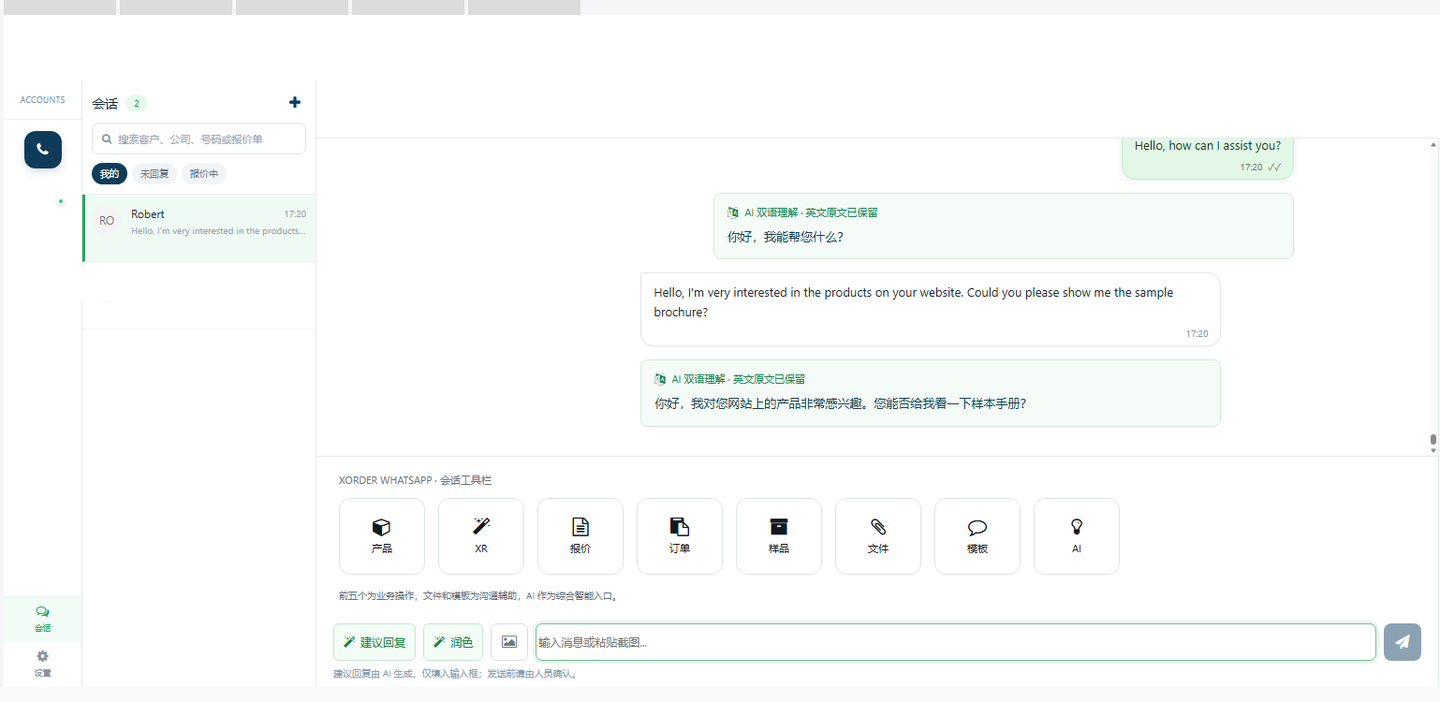
Task: Click the RO avatar of Robert
Action: (107, 221)
